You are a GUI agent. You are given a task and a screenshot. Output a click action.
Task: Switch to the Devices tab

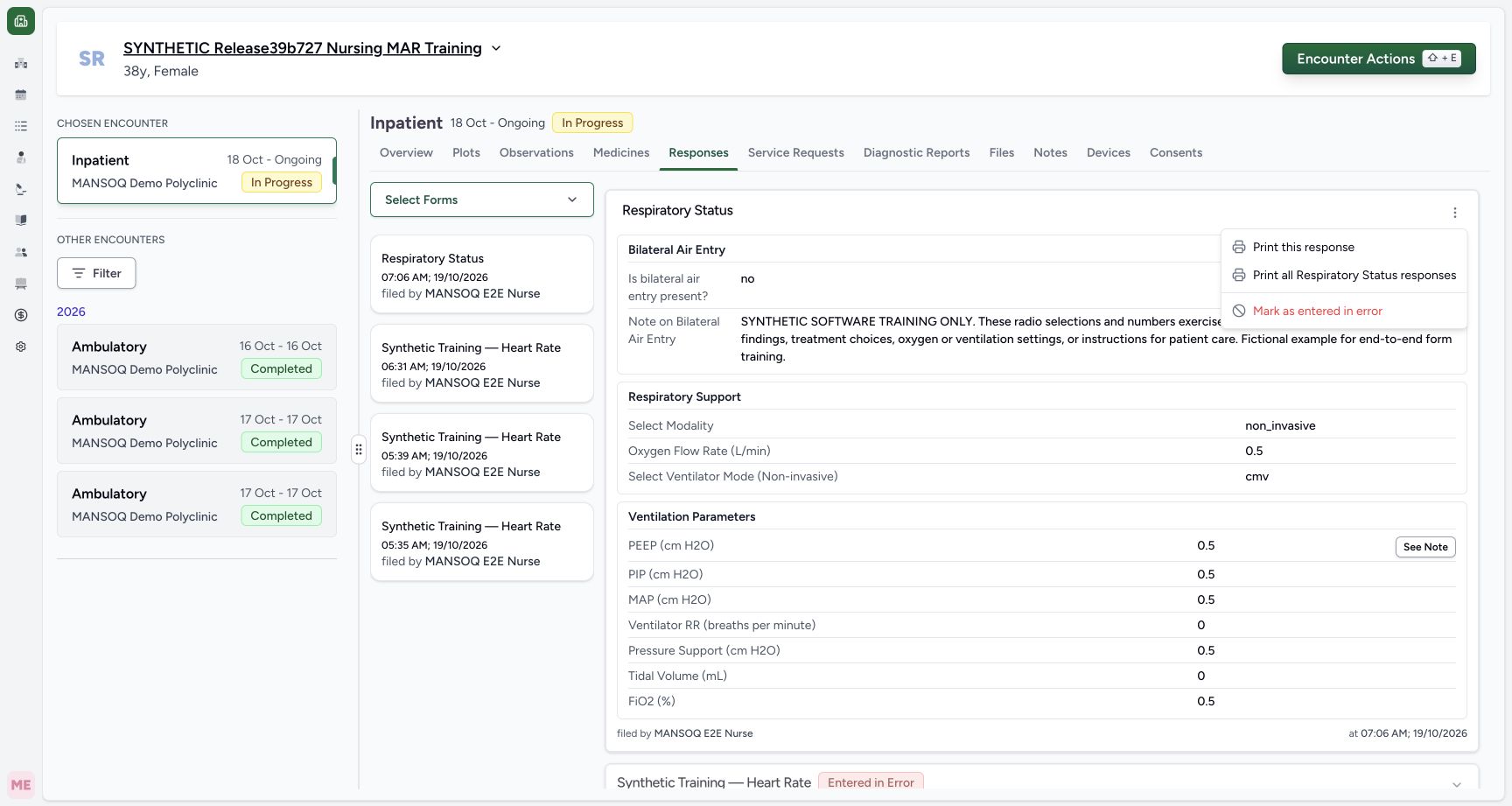coord(1109,153)
